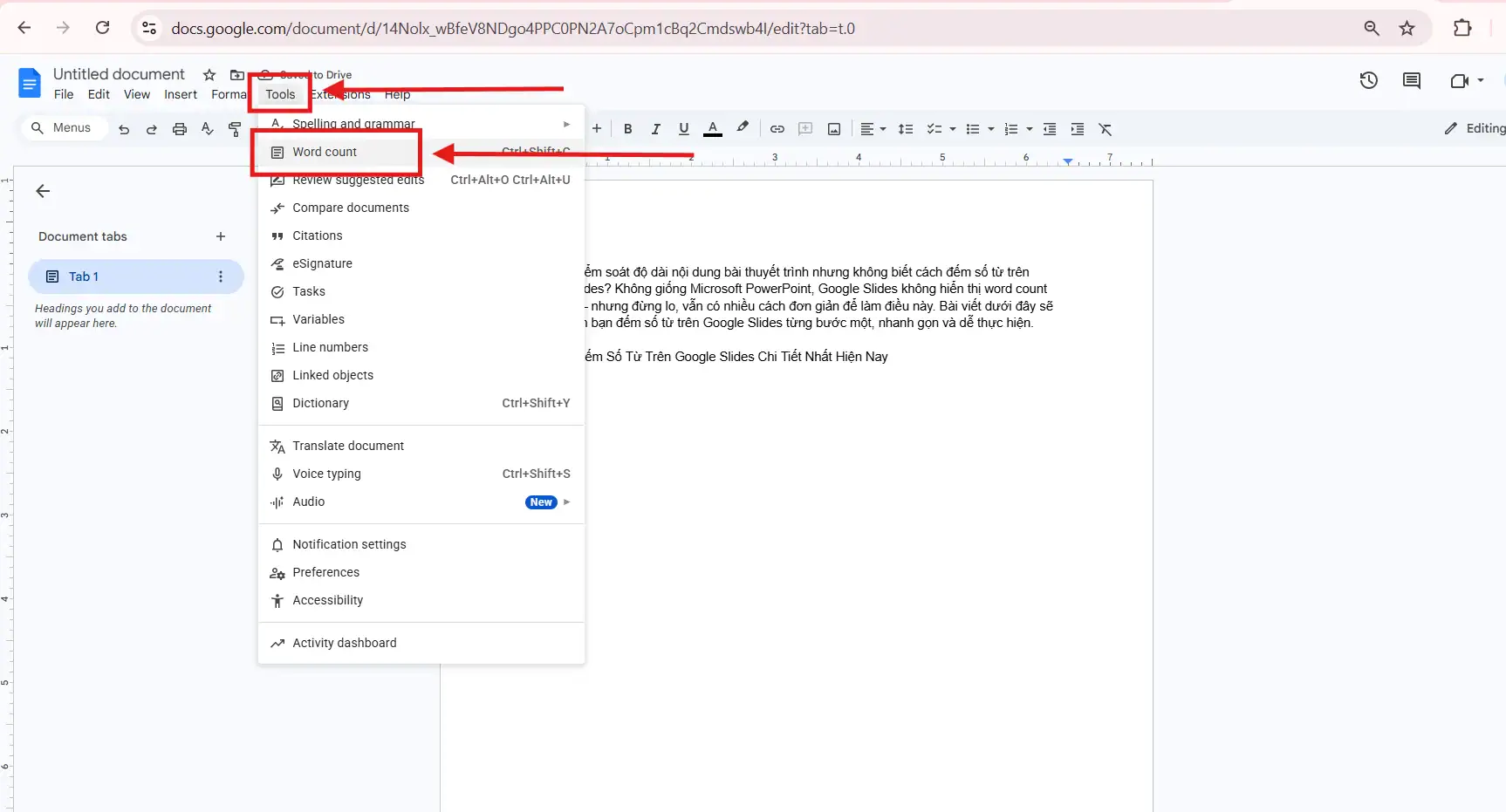Expand the numbered list style dropdown
1506x812 pixels.
pyautogui.click(x=1028, y=128)
